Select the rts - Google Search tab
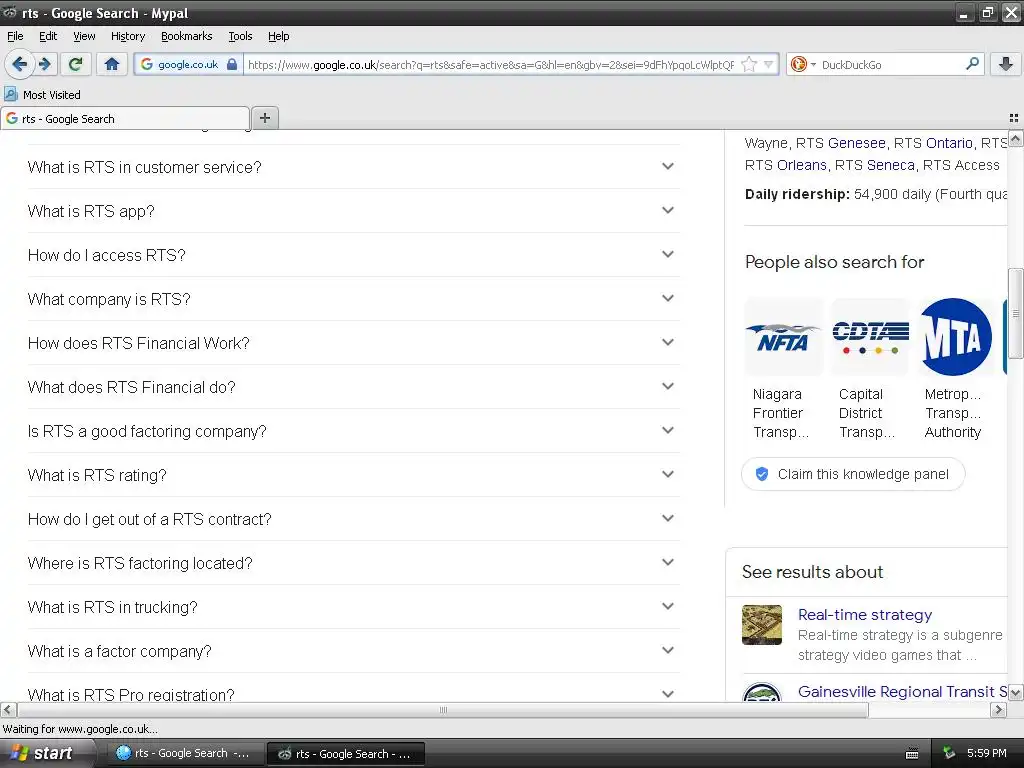Viewport: 1024px width, 768px height. [125, 118]
